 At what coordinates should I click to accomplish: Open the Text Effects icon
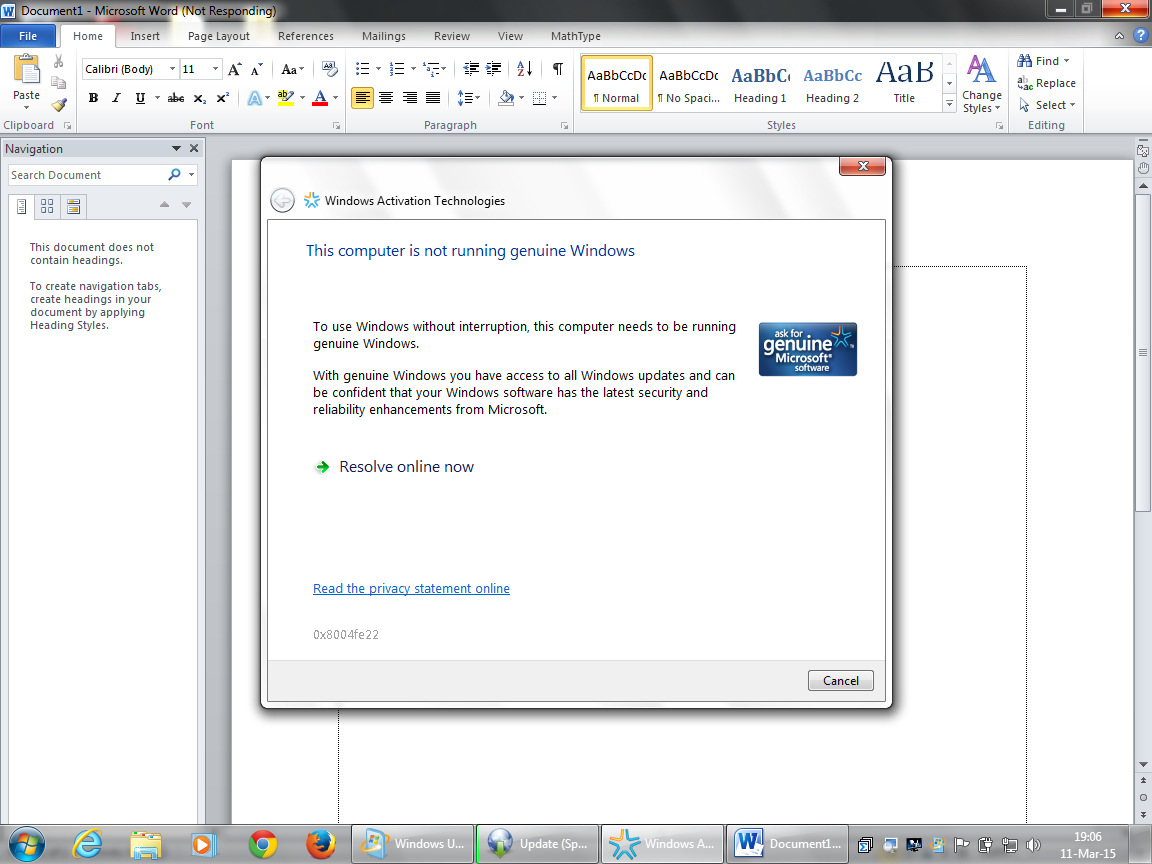tap(254, 98)
